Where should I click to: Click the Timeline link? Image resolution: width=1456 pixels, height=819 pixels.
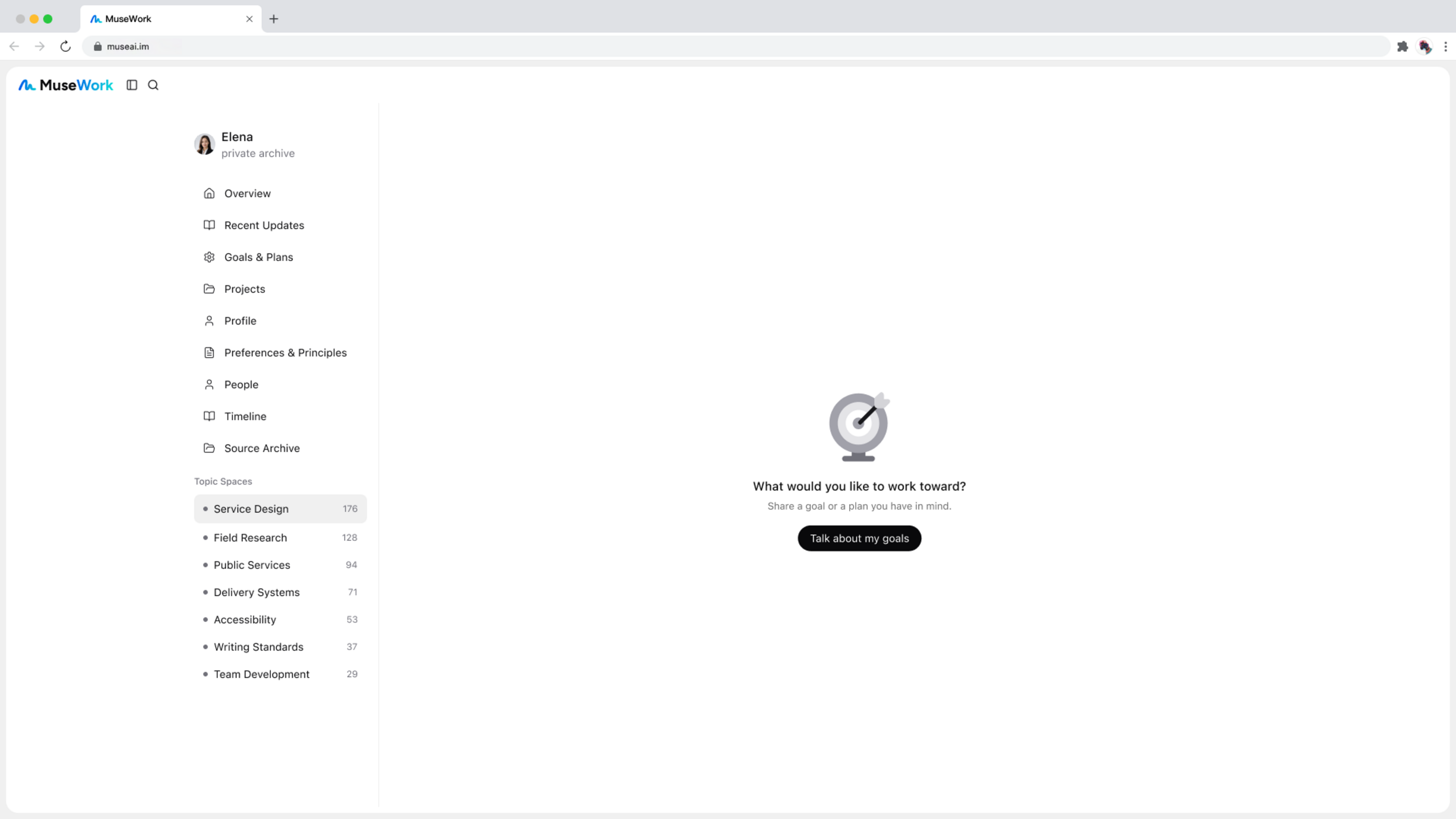click(x=280, y=416)
